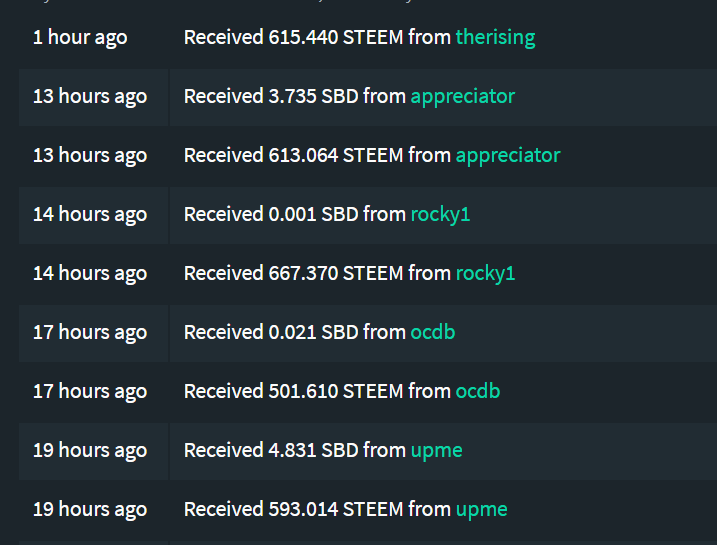Click '14 hours ago' beside 667.370 STEEM
717x545 pixels.
[90, 273]
